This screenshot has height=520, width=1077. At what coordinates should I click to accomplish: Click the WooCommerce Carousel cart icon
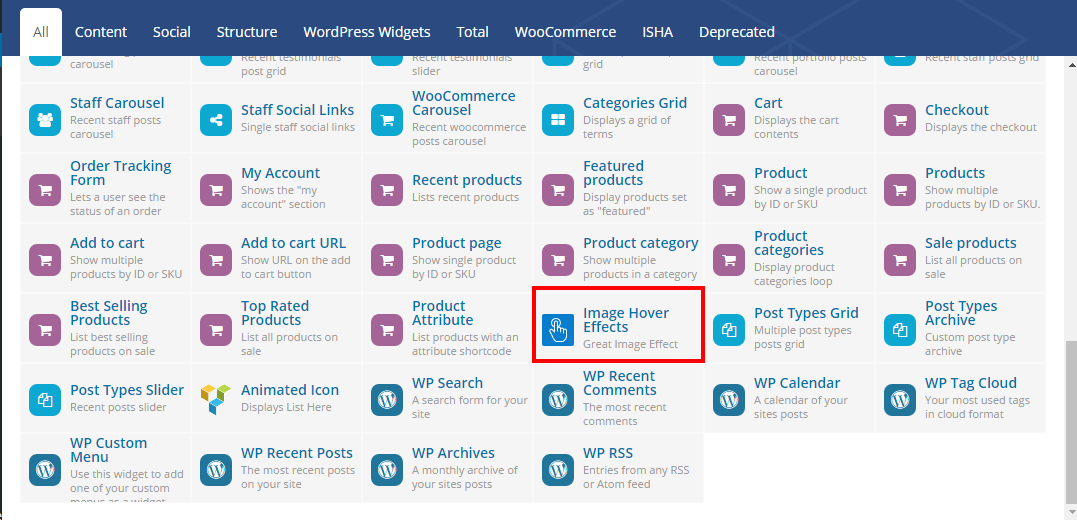tap(387, 120)
